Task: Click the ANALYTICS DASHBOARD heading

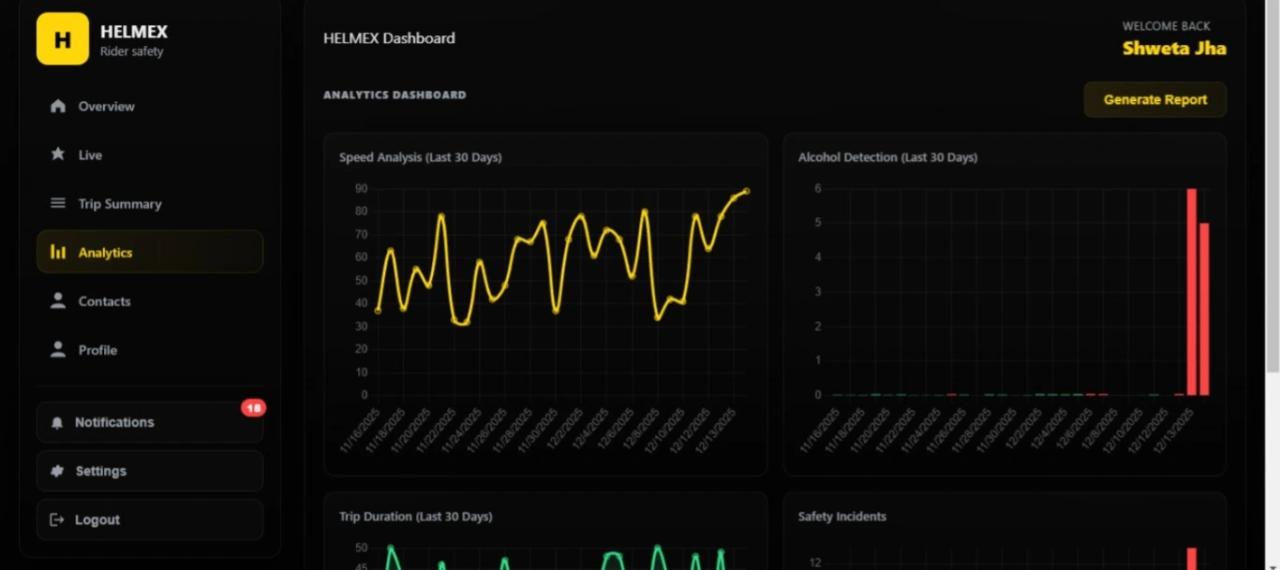Action: coord(395,95)
